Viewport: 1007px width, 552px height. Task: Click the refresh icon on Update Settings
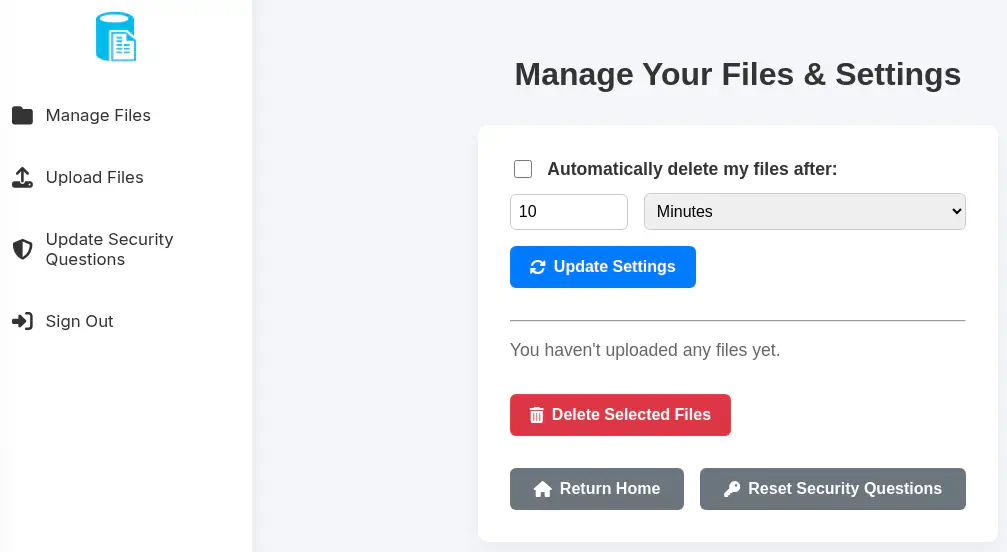point(538,267)
